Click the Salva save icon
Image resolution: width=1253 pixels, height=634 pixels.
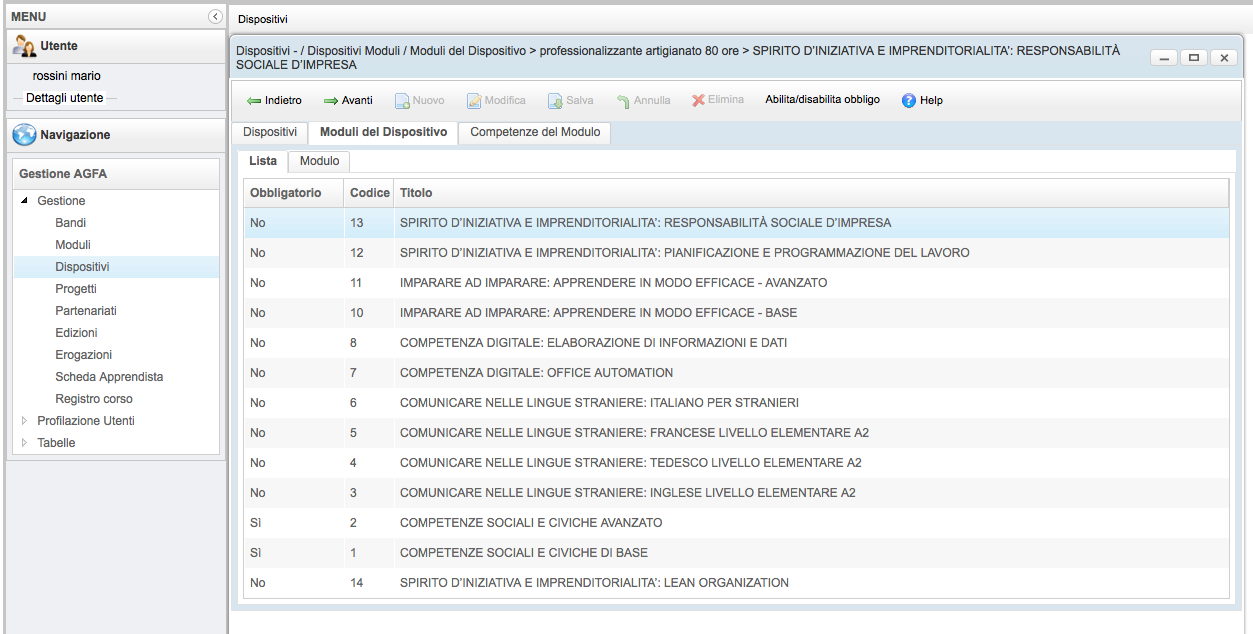[x=555, y=101]
